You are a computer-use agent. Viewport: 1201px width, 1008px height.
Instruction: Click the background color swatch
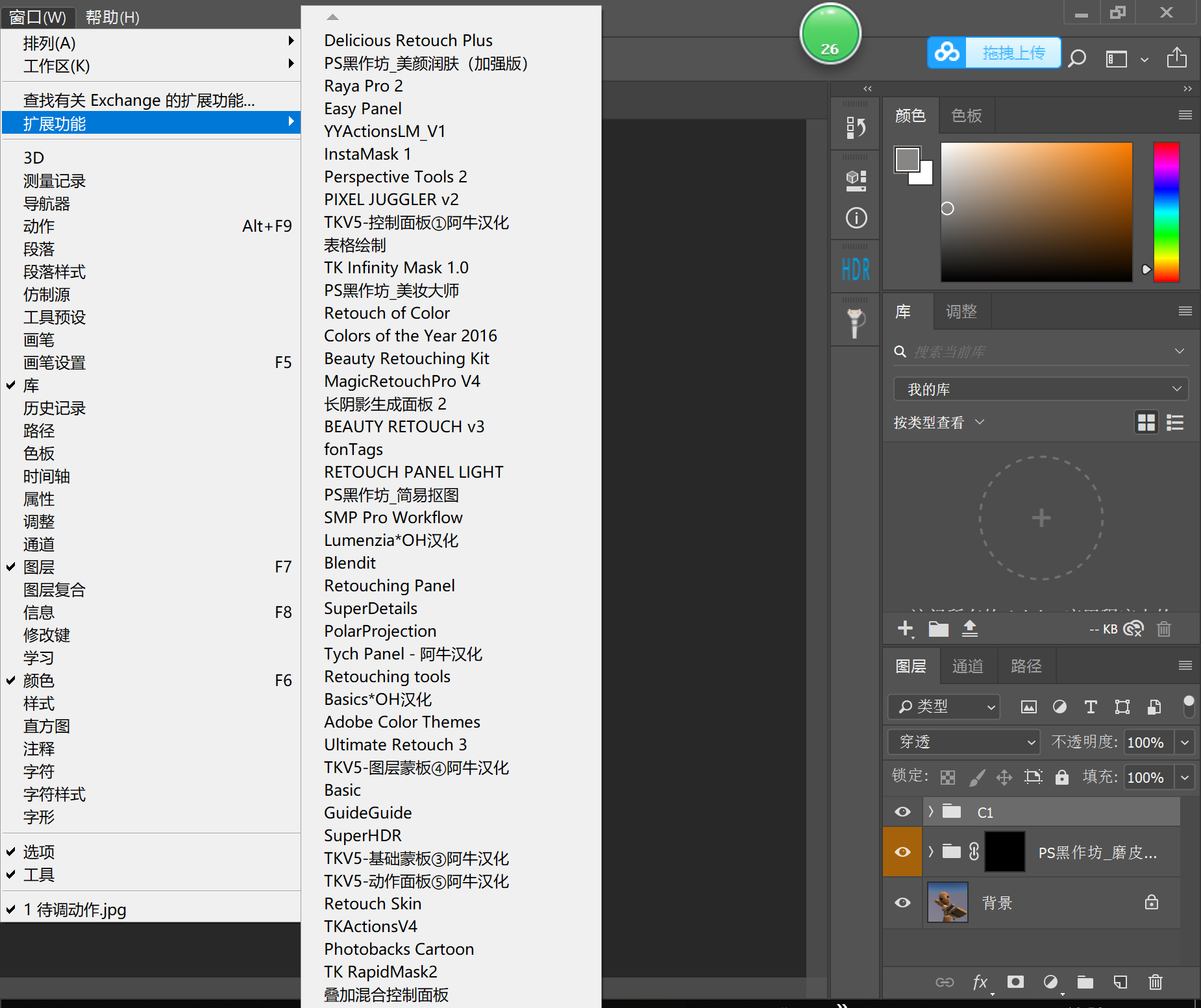pos(924,176)
